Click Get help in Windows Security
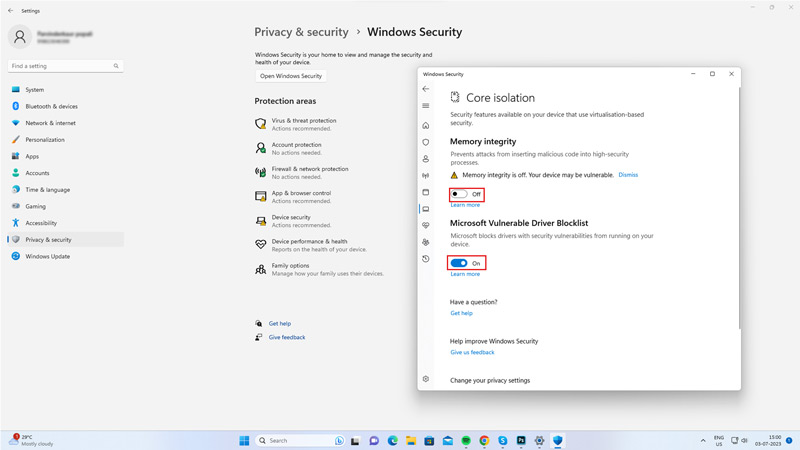 (461, 313)
